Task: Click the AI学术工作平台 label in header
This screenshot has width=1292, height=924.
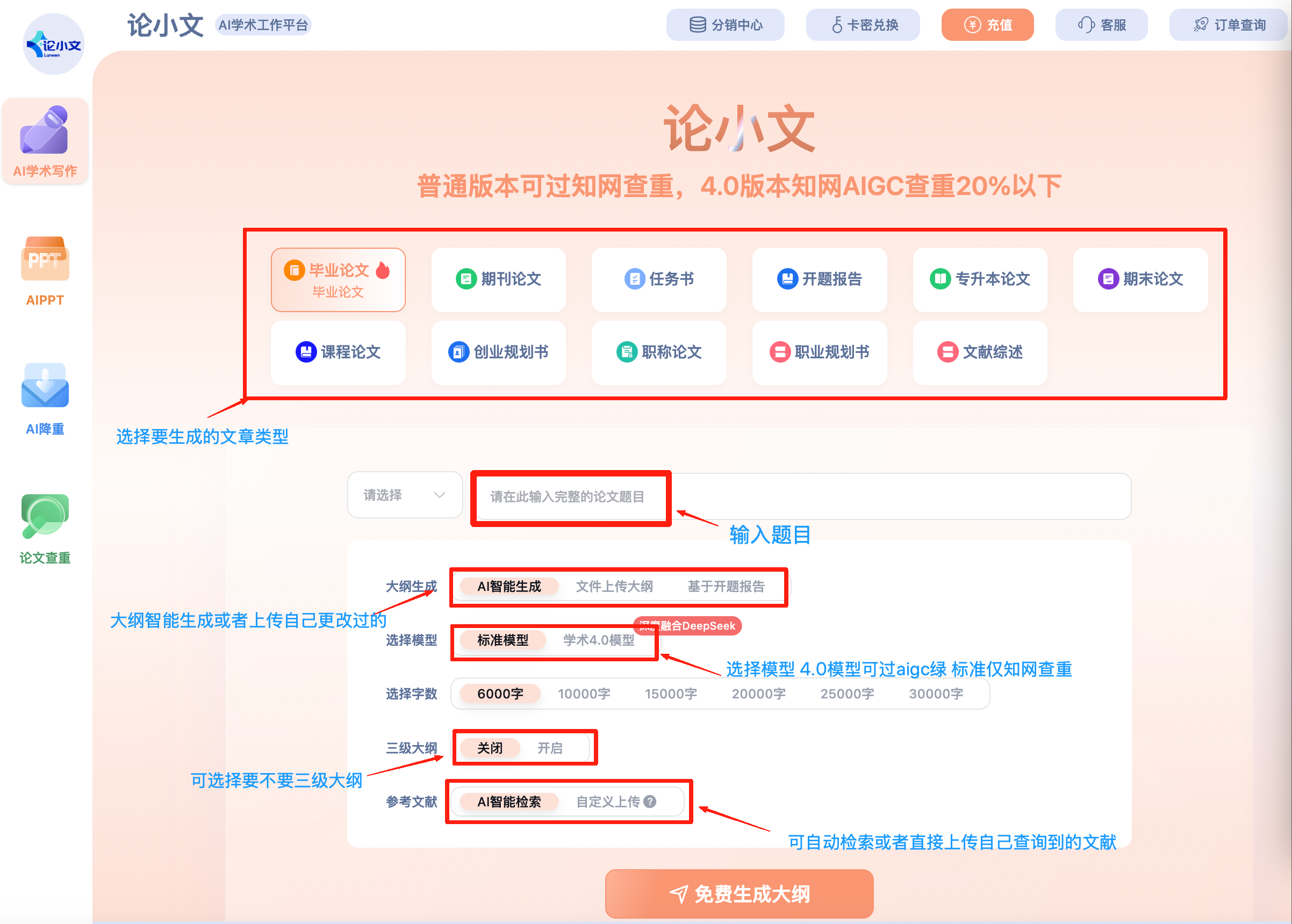Action: pos(263,25)
